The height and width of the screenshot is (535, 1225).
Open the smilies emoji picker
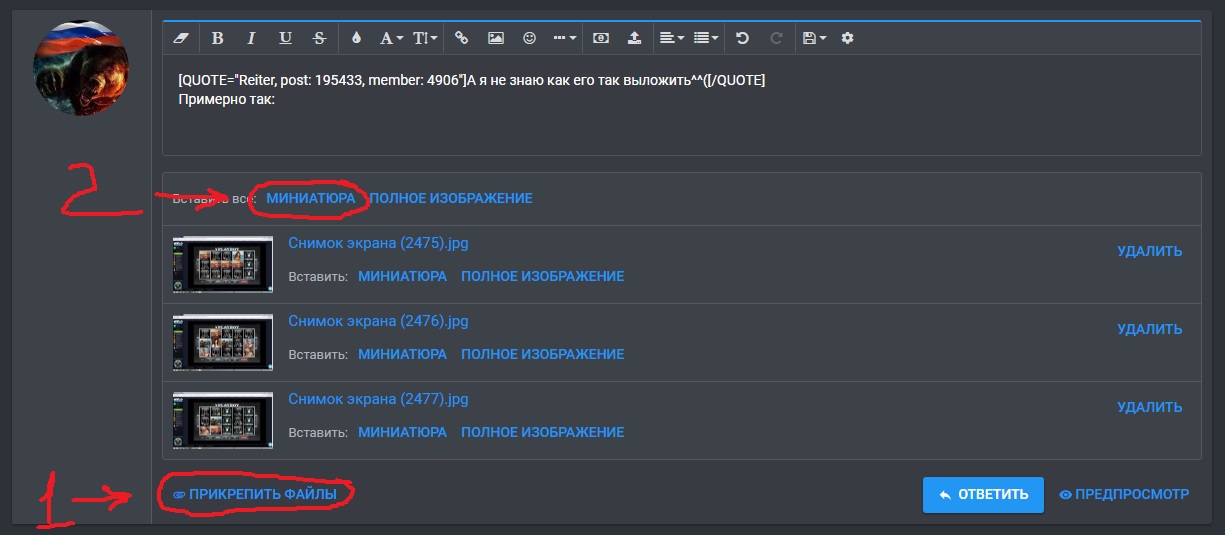click(x=530, y=38)
